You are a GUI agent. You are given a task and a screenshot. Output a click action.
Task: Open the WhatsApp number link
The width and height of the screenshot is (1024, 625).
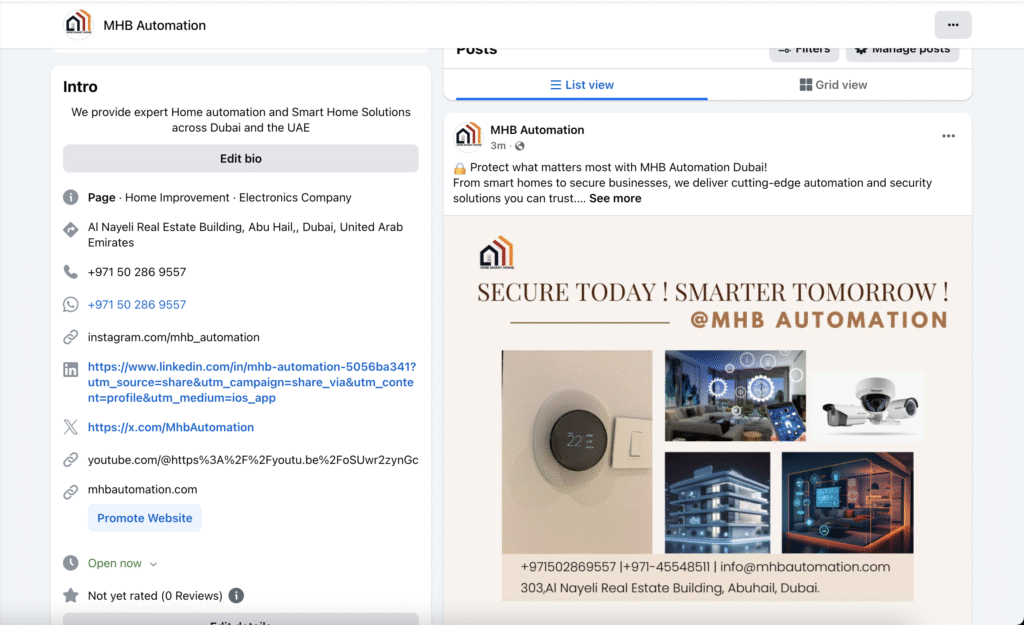coord(137,305)
